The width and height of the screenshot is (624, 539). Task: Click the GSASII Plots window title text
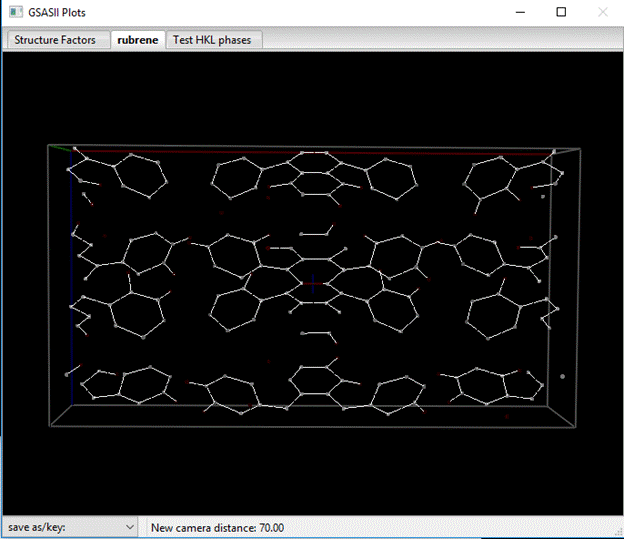click(x=57, y=12)
